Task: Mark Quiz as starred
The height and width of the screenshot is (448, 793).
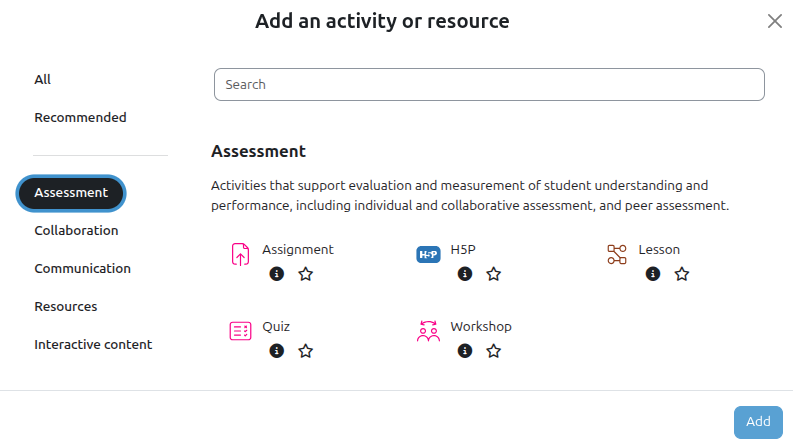Action: (306, 351)
